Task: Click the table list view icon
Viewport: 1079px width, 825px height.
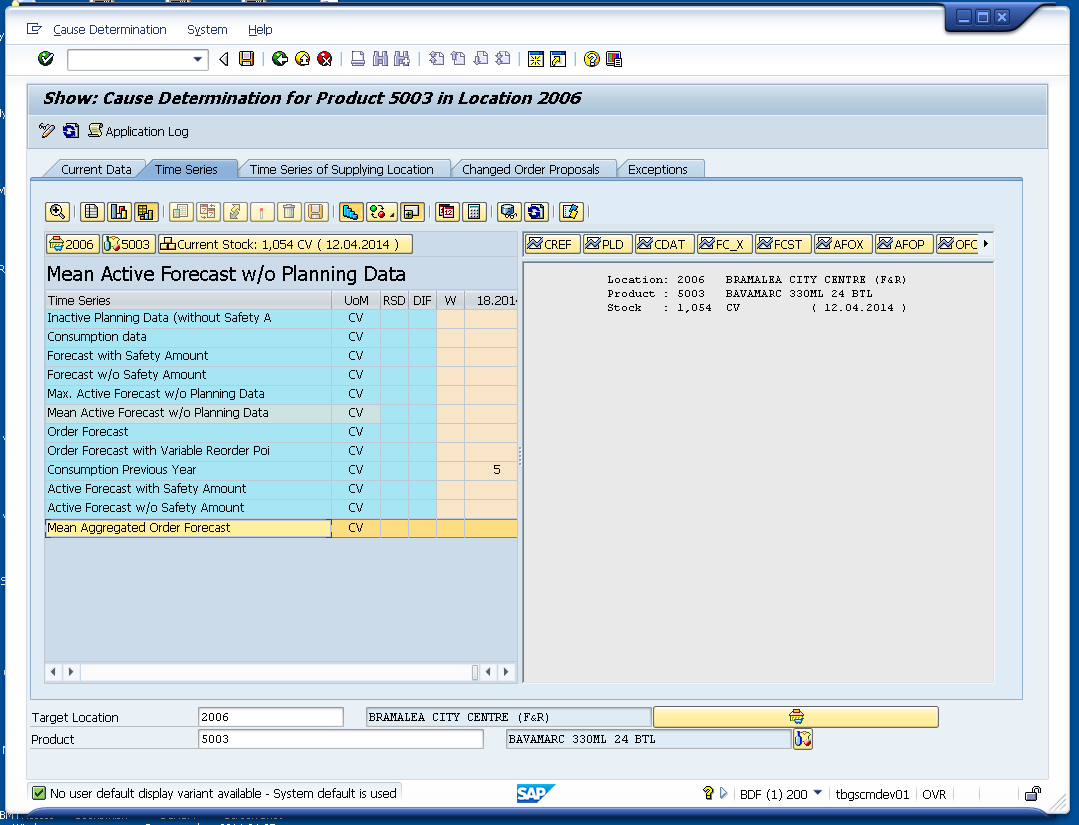Action: tap(92, 212)
